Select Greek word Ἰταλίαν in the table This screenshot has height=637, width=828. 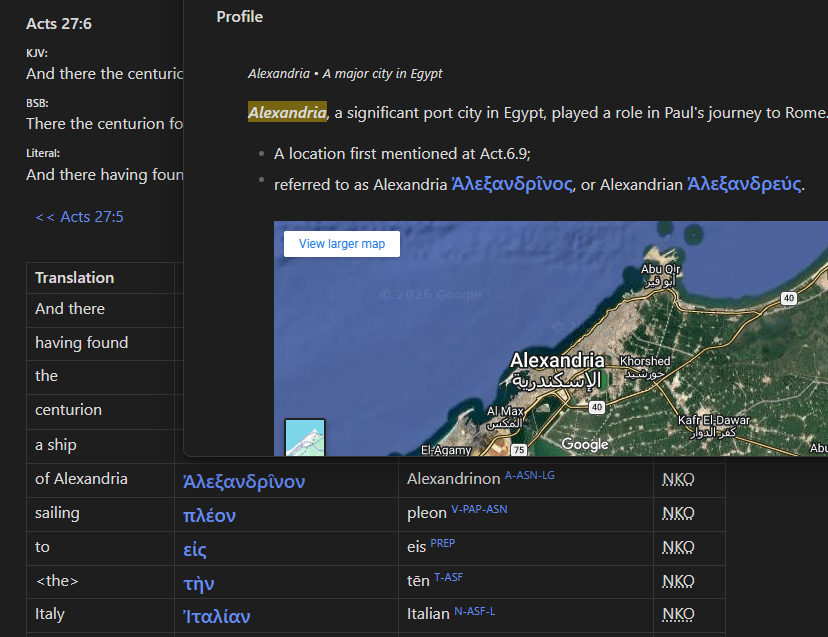[217, 616]
